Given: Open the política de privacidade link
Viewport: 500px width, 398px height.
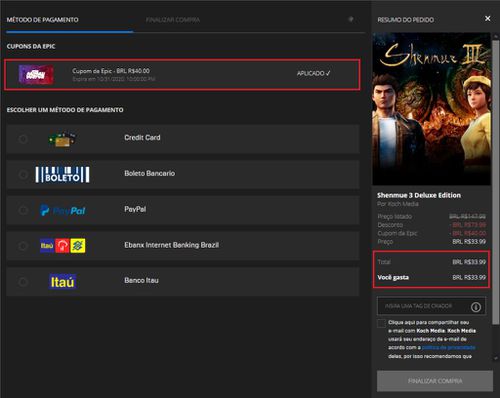Looking at the screenshot, I should pos(448,347).
